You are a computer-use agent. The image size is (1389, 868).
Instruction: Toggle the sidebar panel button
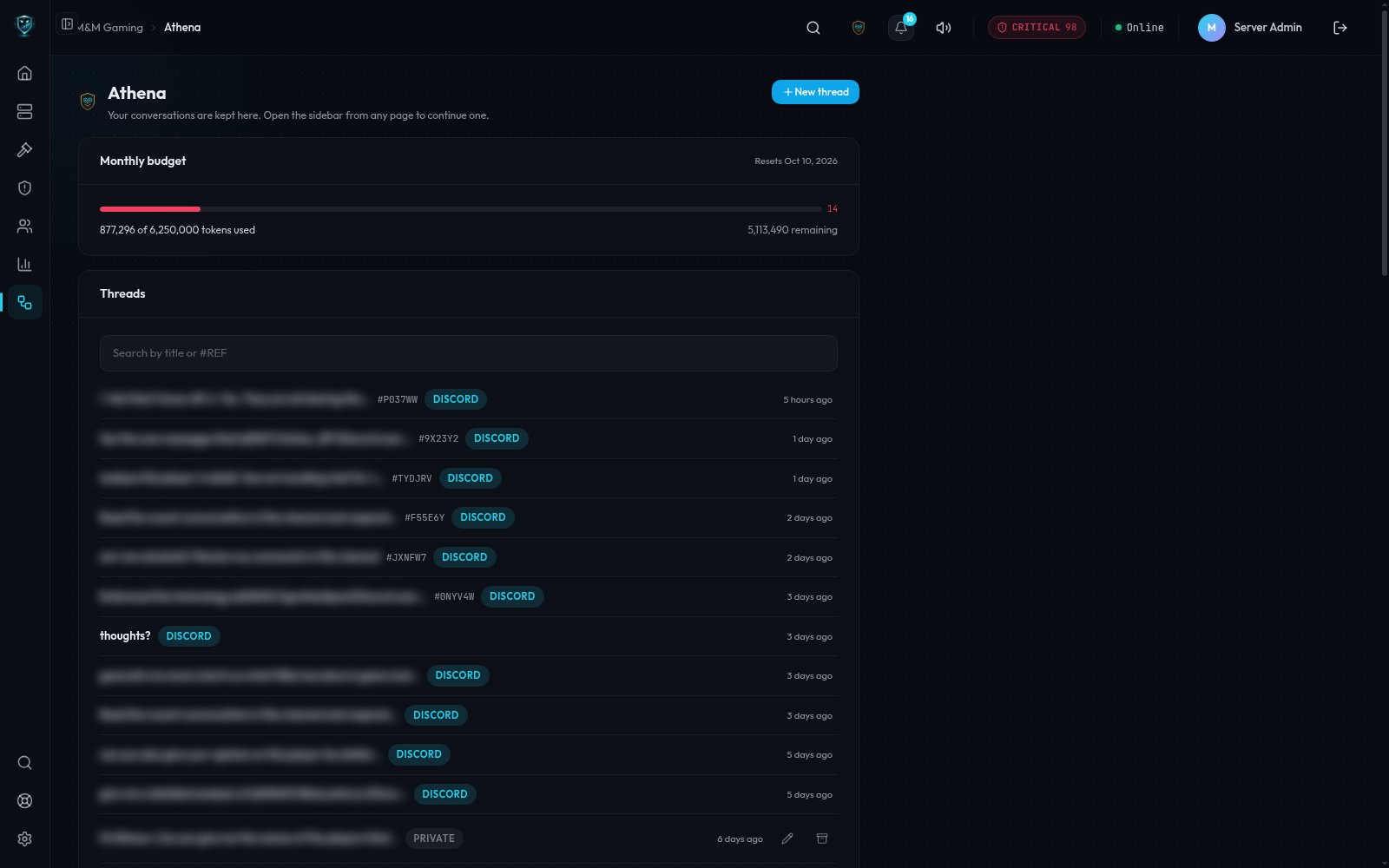point(67,24)
